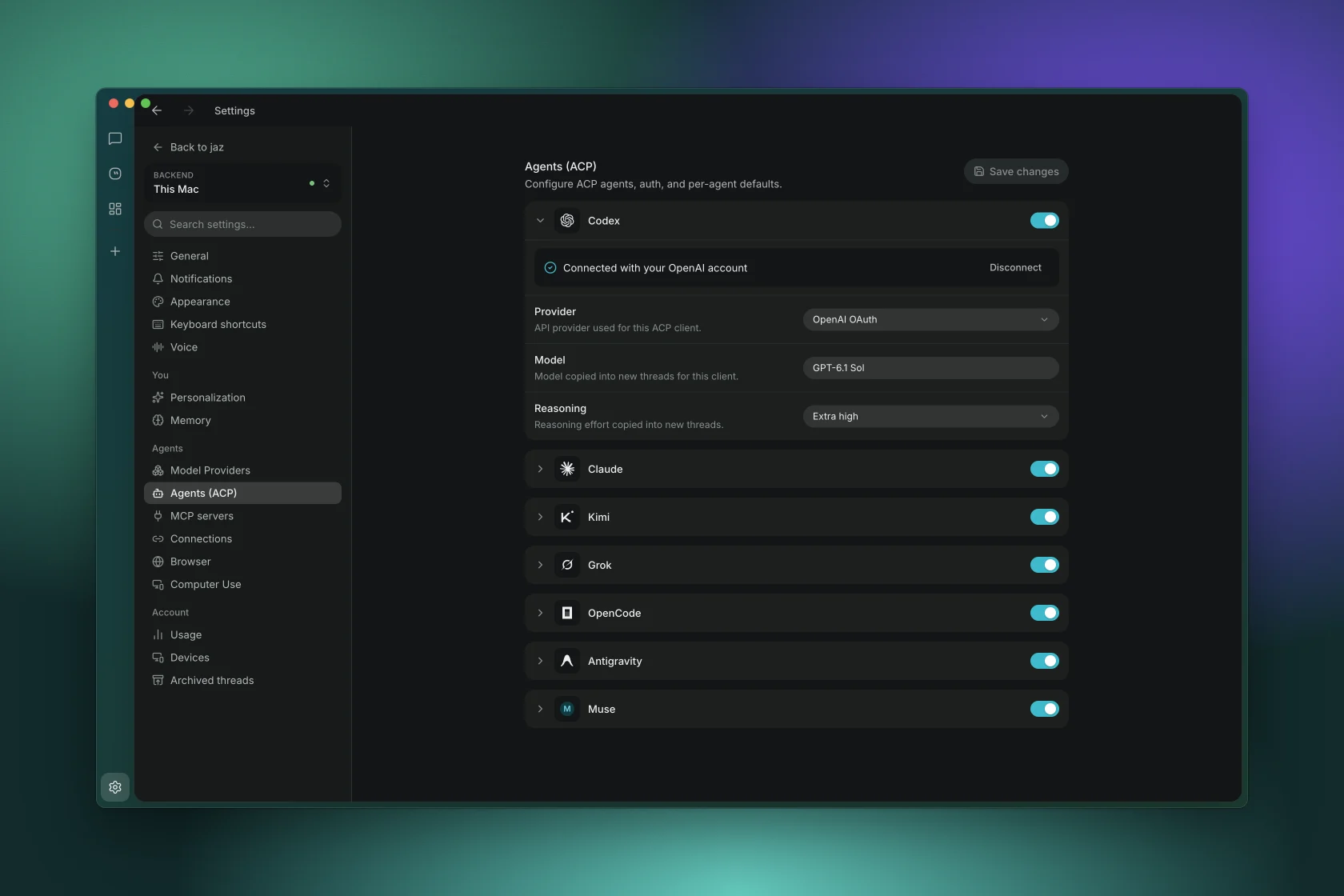1344x896 pixels.
Task: Disable the Muse agent toggle
Action: (x=1044, y=709)
